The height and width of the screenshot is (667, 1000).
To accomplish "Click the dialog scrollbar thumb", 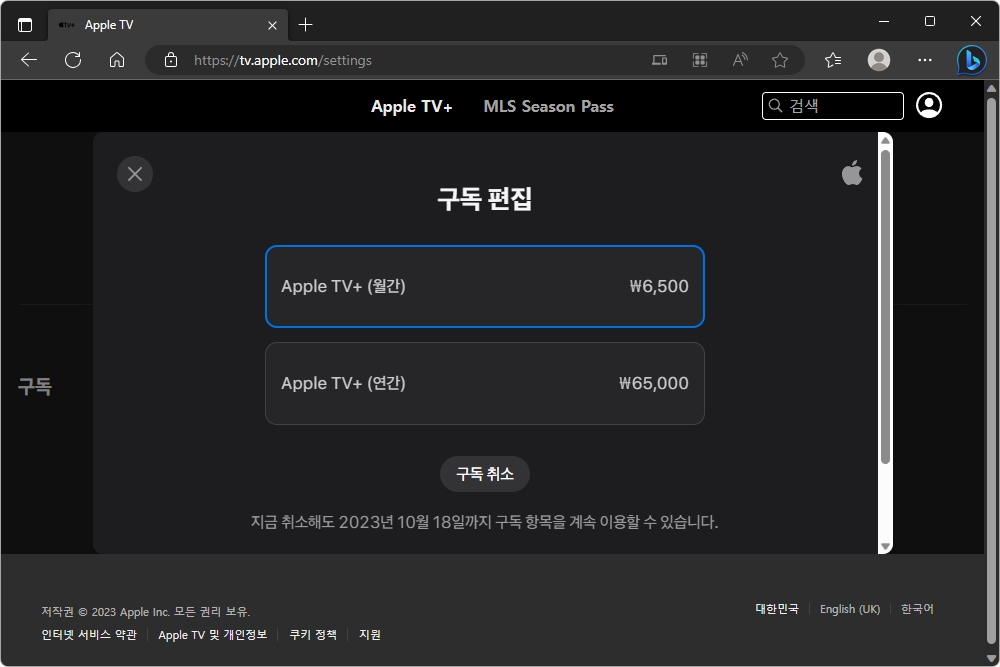I will pos(885,307).
